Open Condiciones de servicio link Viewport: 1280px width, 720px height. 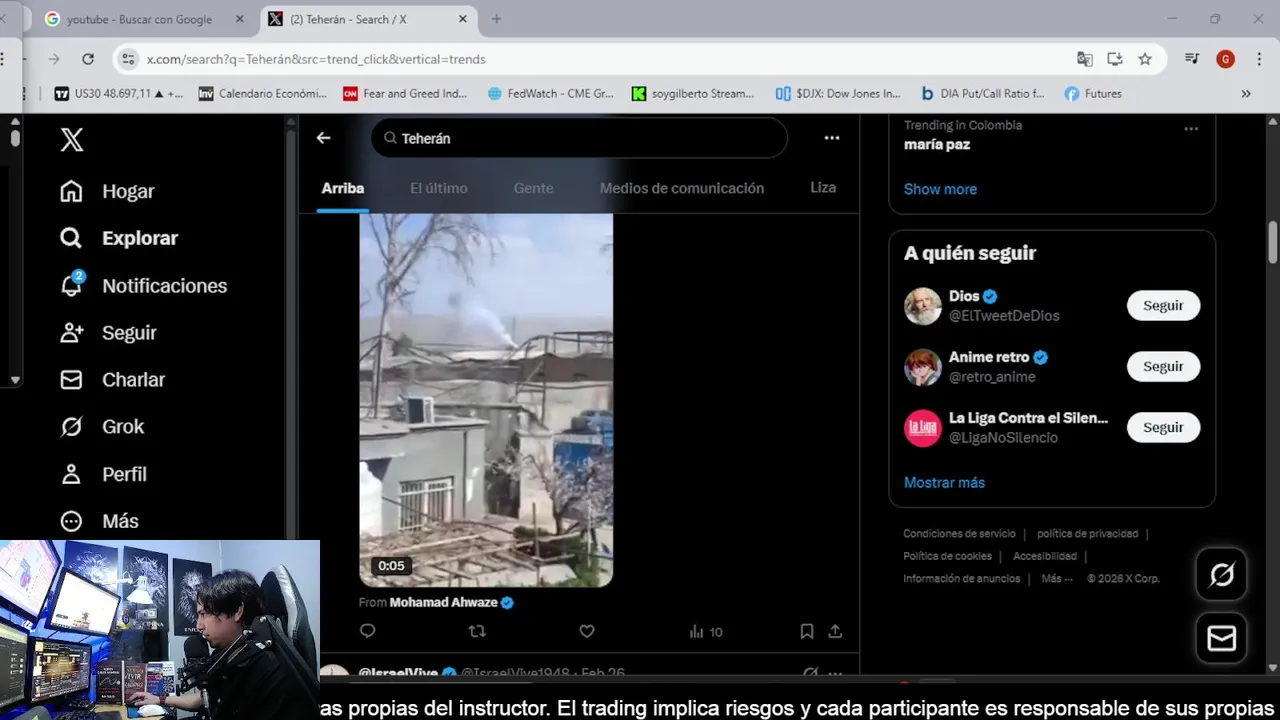[959, 534]
